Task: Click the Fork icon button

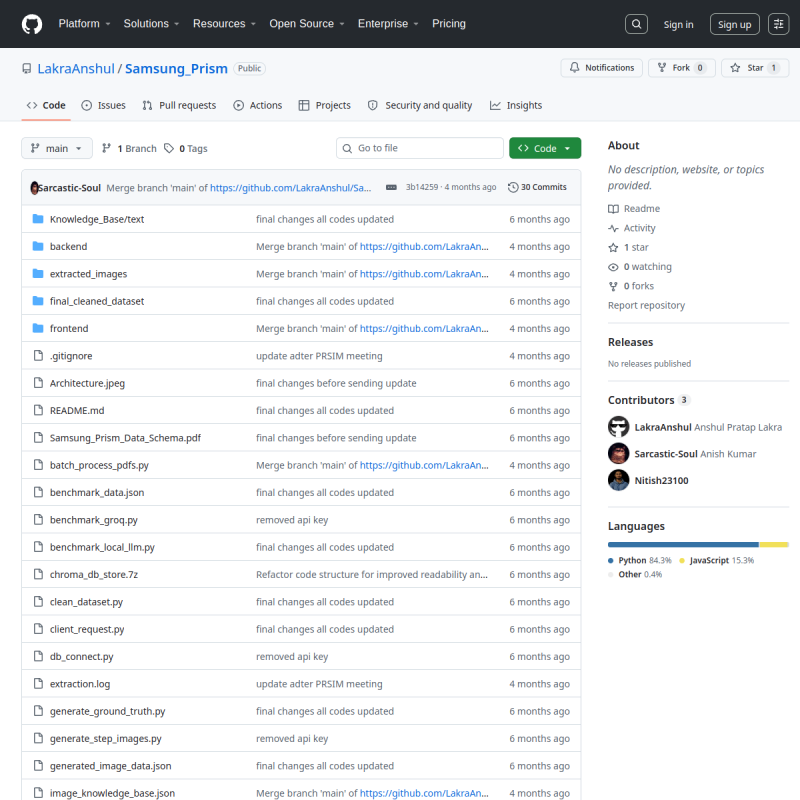Action: (682, 68)
